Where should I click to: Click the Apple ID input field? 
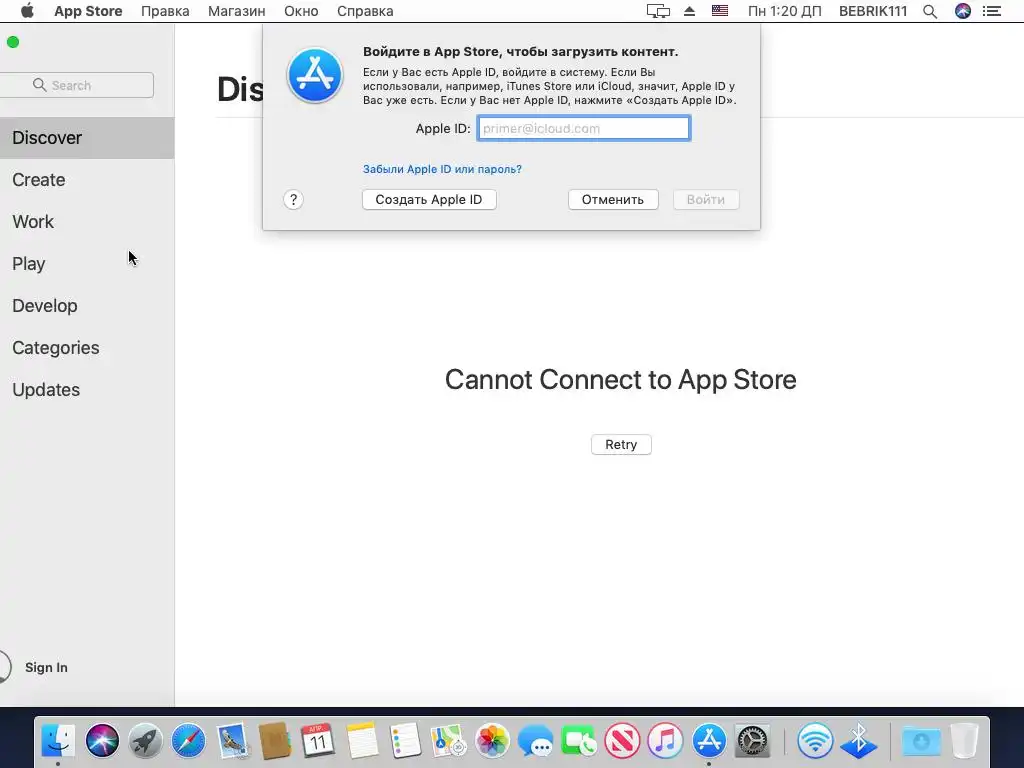[584, 128]
